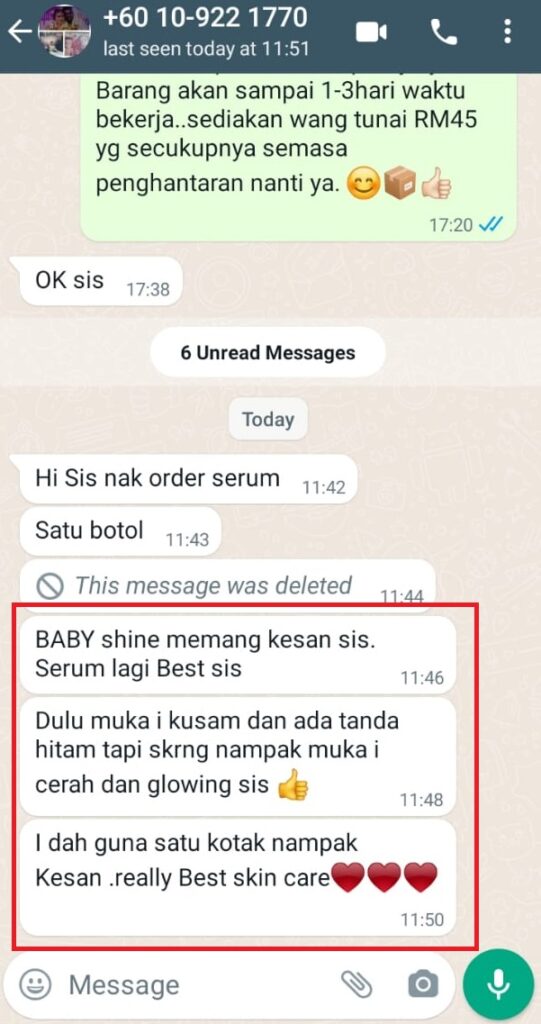This screenshot has height=1024, width=541.
Task: Open the contact's profile picture
Action: (x=64, y=31)
